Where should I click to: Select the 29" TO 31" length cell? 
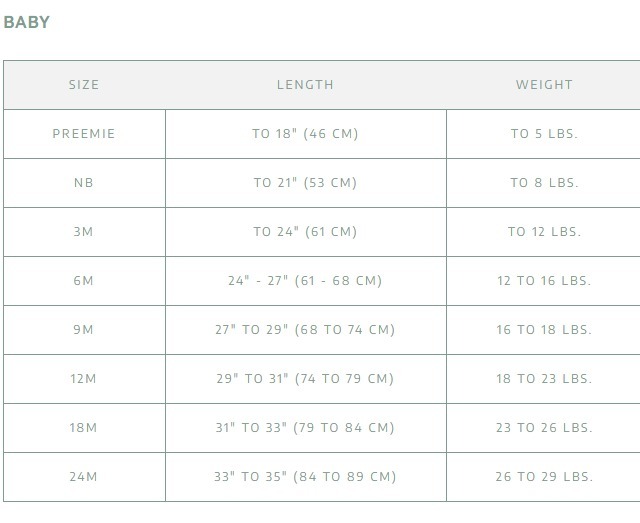pyautogui.click(x=305, y=379)
